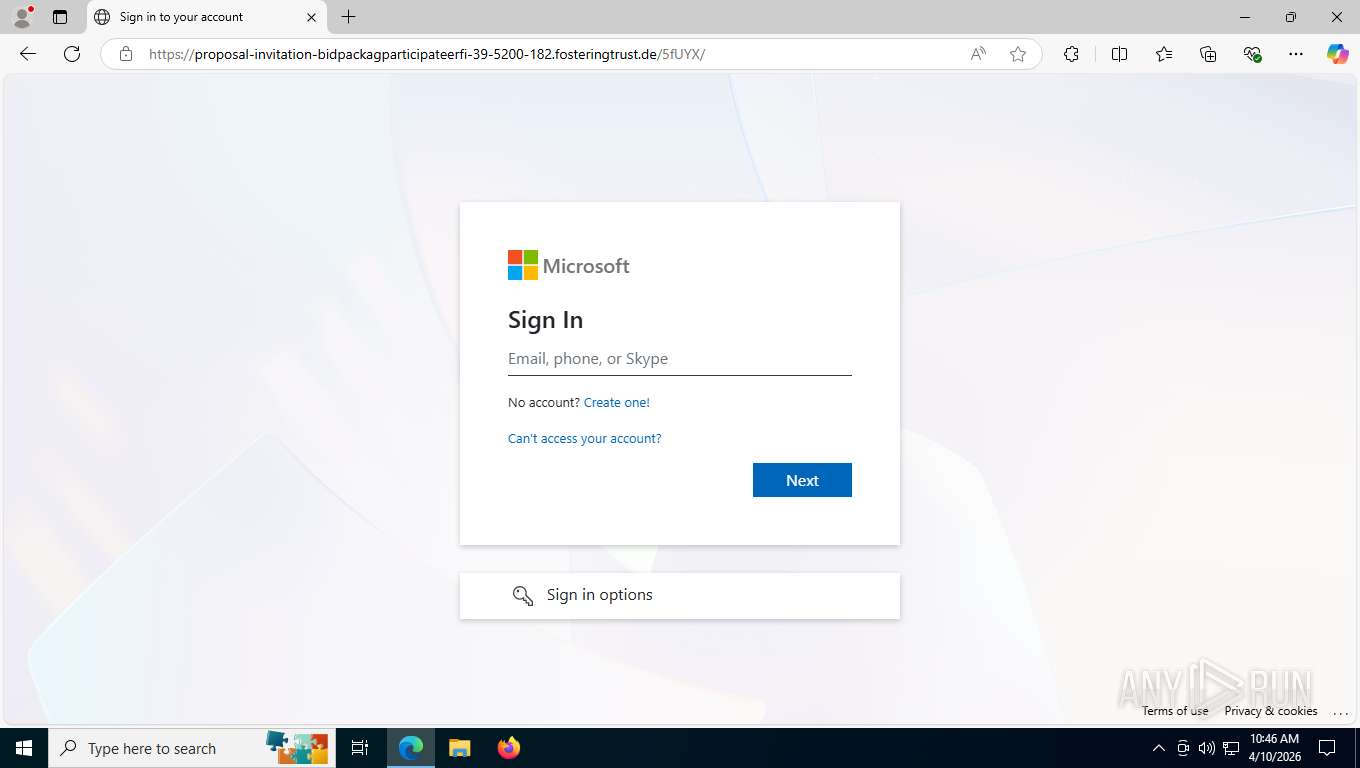Open Settings and more ellipsis menu
The height and width of the screenshot is (768, 1360).
(1296, 54)
